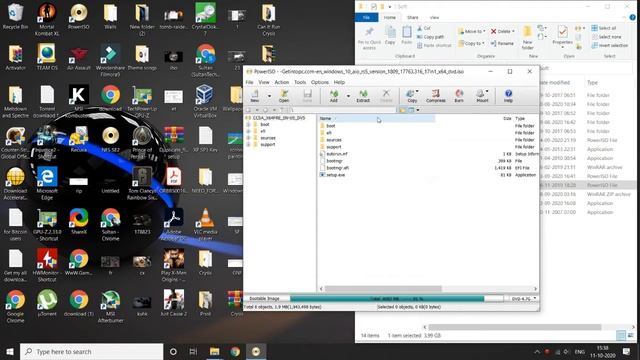Select the ShareX desktop icon
Viewport: 640px width, 360px height.
pyautogui.click(x=78, y=222)
